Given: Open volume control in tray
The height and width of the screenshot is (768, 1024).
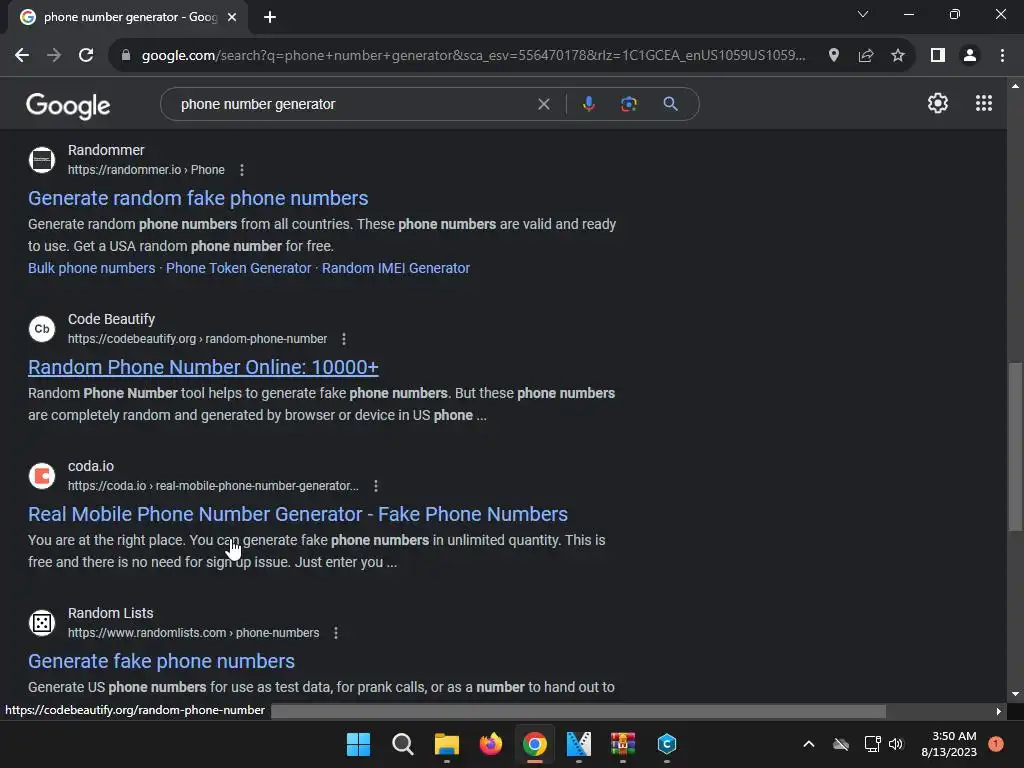Looking at the screenshot, I should pos(896,744).
